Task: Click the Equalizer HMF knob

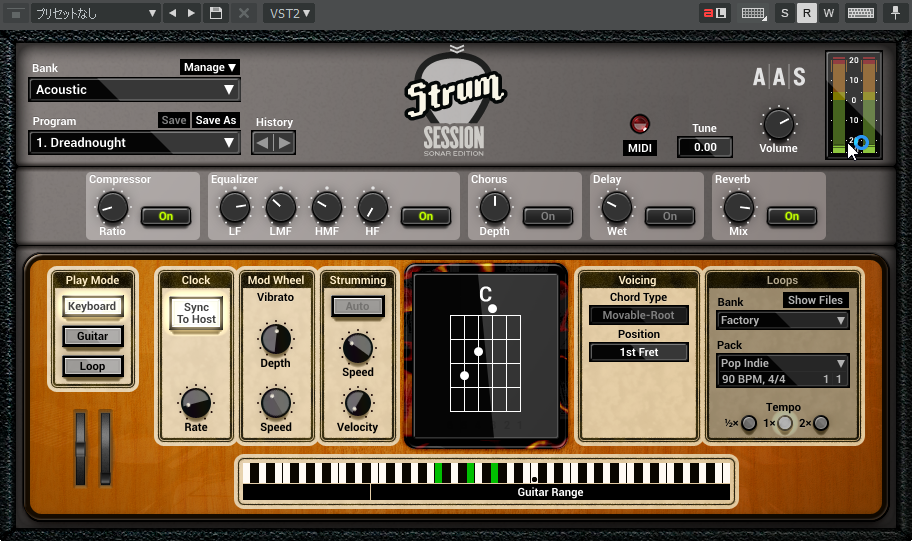Action: point(326,208)
